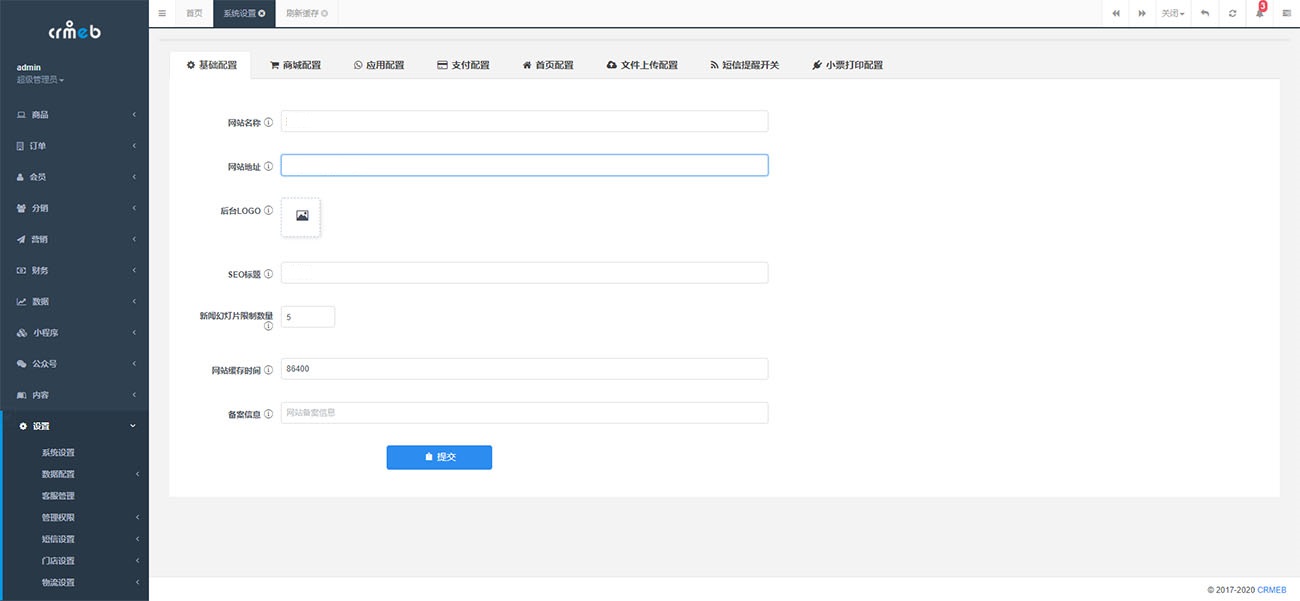Select the 小票打印配置 config tab
Screen dimensions: 1300x601
tap(848, 65)
